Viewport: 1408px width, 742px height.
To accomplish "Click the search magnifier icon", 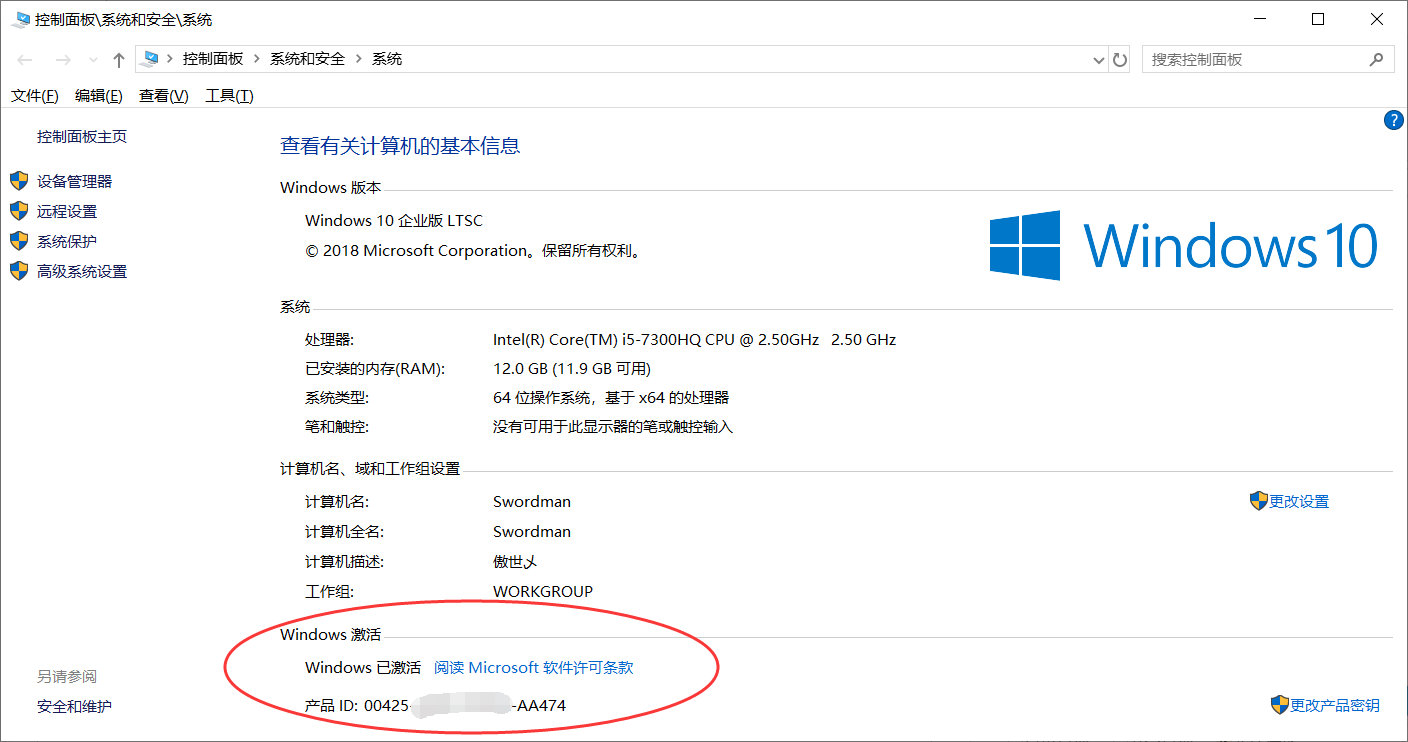I will click(1377, 59).
